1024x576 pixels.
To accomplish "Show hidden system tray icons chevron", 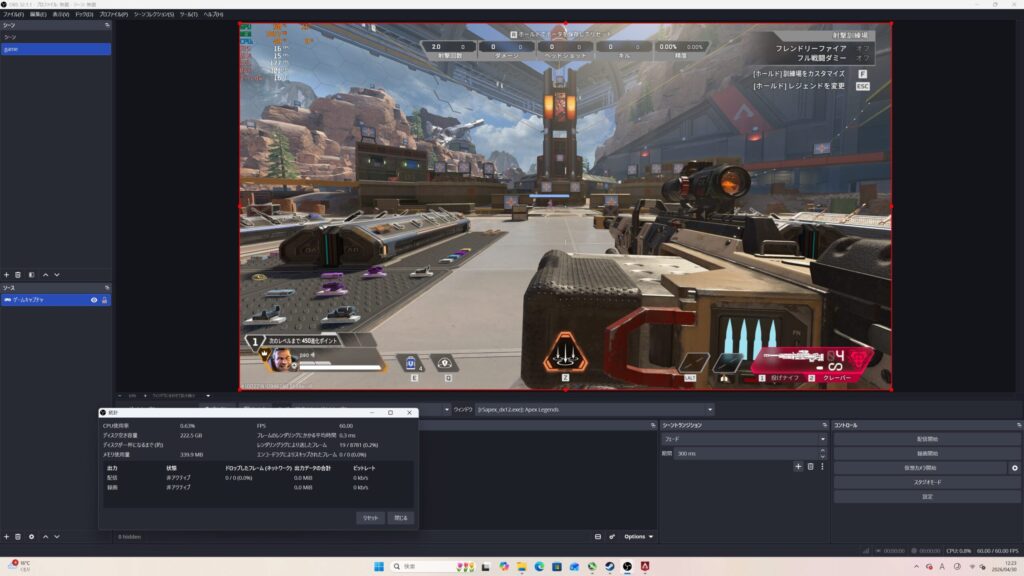I will tap(916, 566).
